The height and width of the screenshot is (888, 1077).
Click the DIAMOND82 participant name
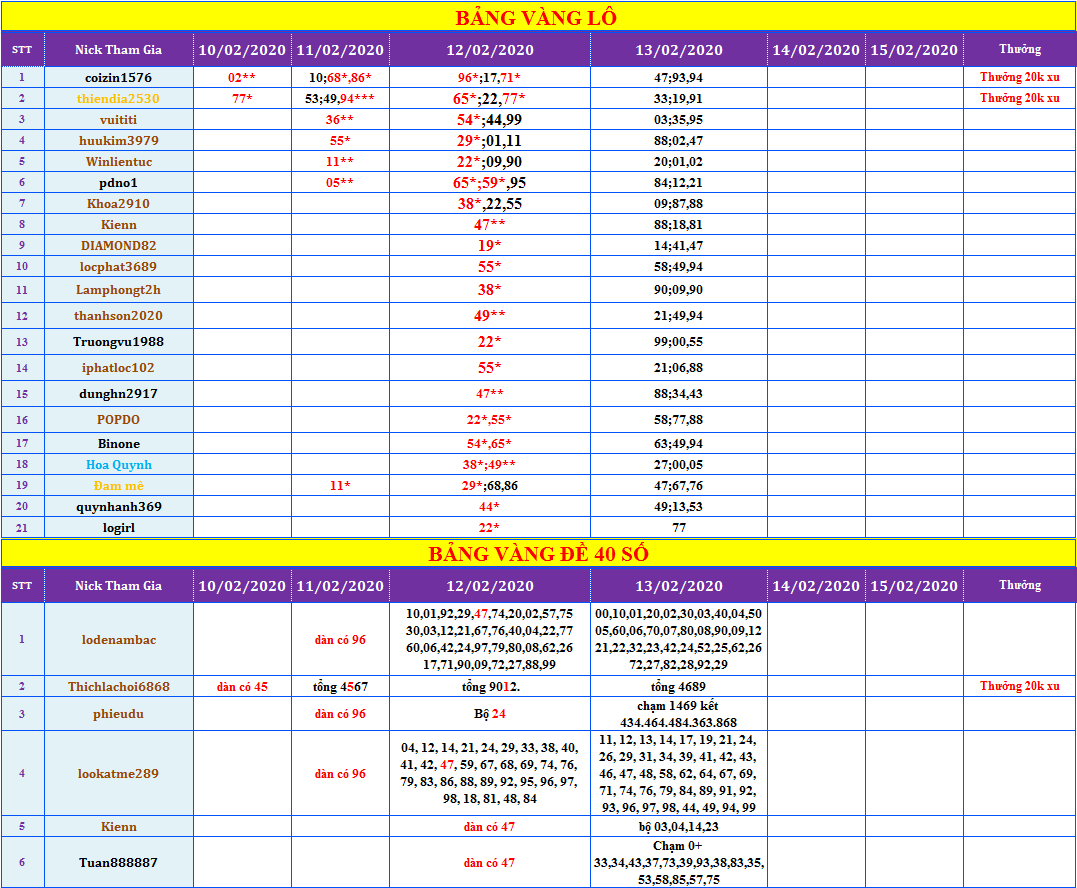(118, 245)
